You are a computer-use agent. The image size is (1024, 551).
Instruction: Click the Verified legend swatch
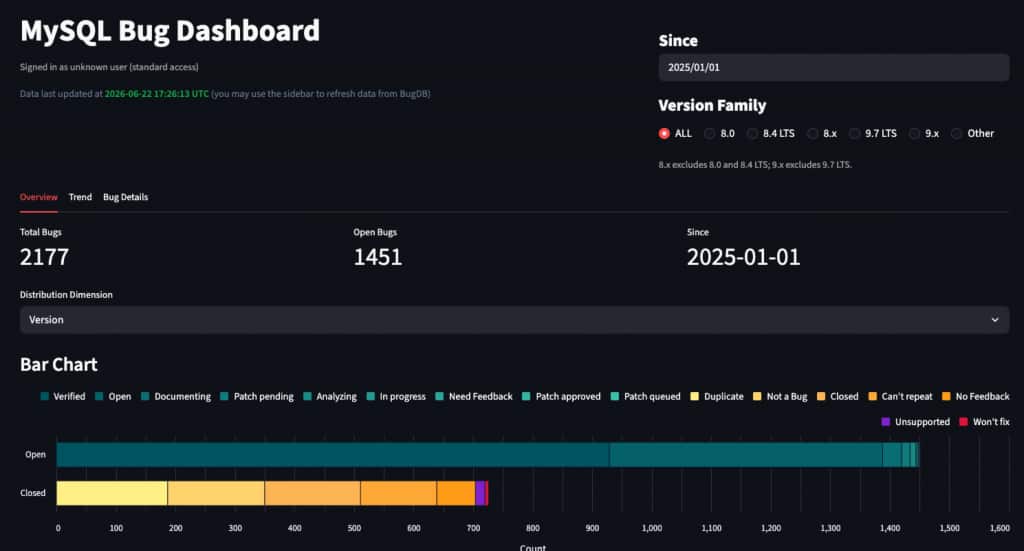pyautogui.click(x=44, y=396)
